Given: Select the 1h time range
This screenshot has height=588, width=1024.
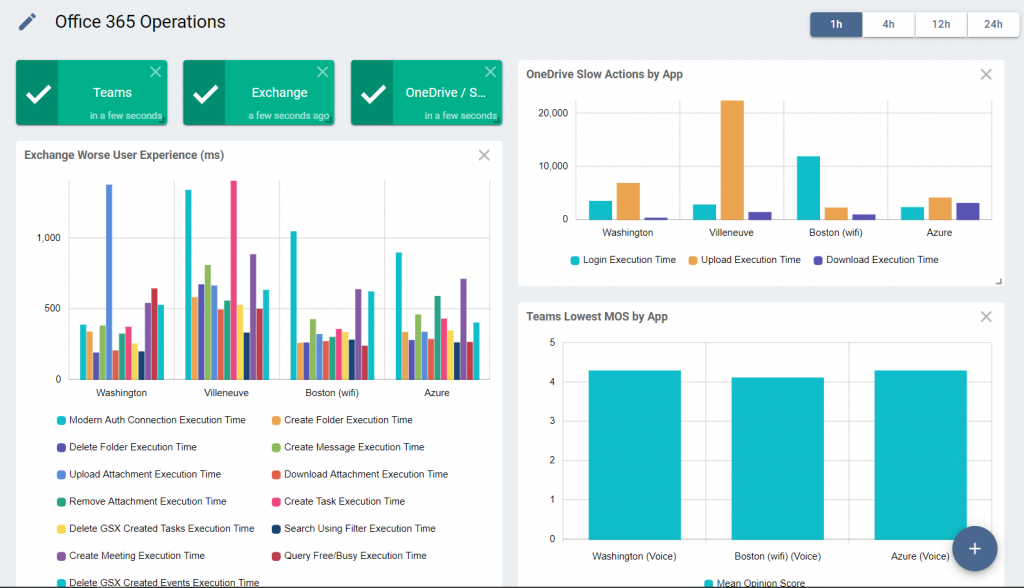Looking at the screenshot, I should (x=836, y=24).
